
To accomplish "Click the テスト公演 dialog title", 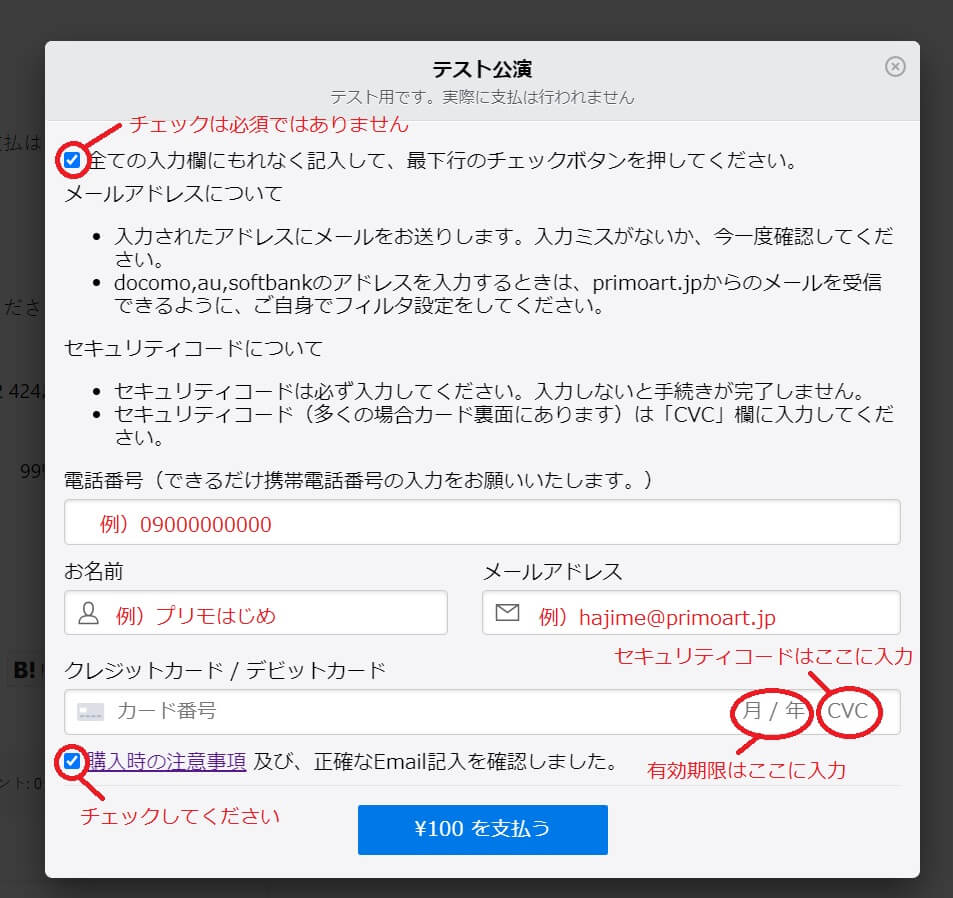I will pyautogui.click(x=482, y=69).
